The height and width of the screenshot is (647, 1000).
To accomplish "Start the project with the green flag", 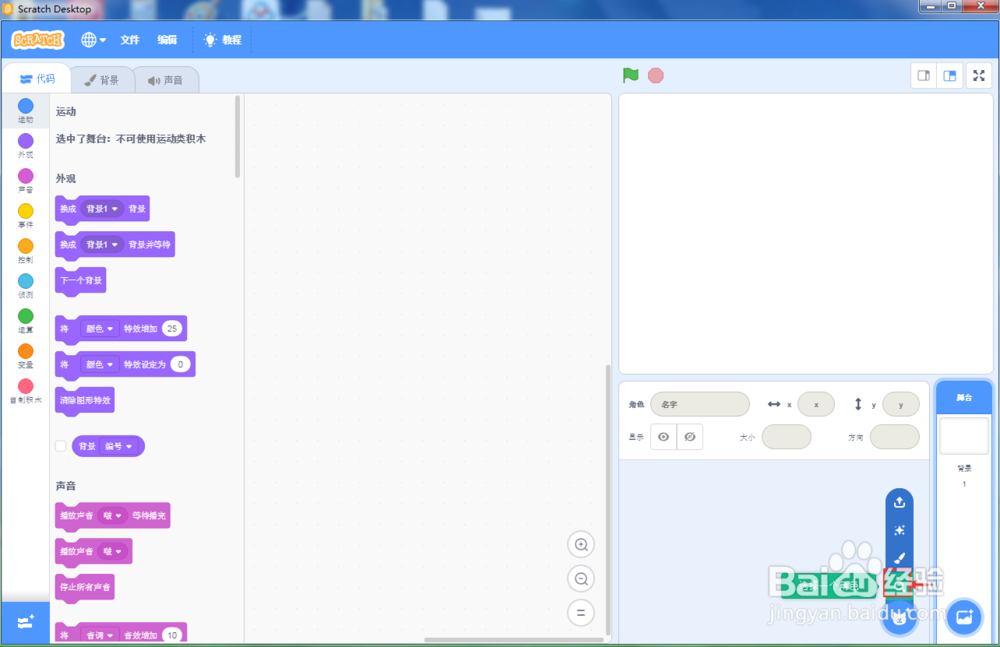I will pos(630,75).
